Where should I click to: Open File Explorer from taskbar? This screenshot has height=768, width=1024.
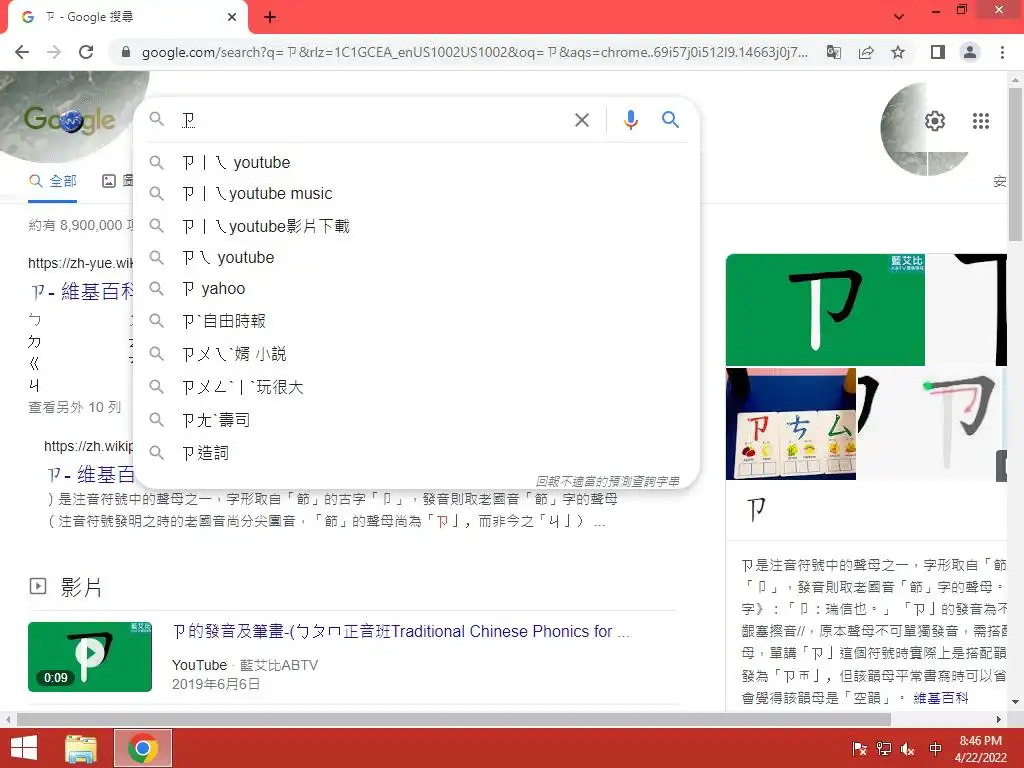[80, 748]
